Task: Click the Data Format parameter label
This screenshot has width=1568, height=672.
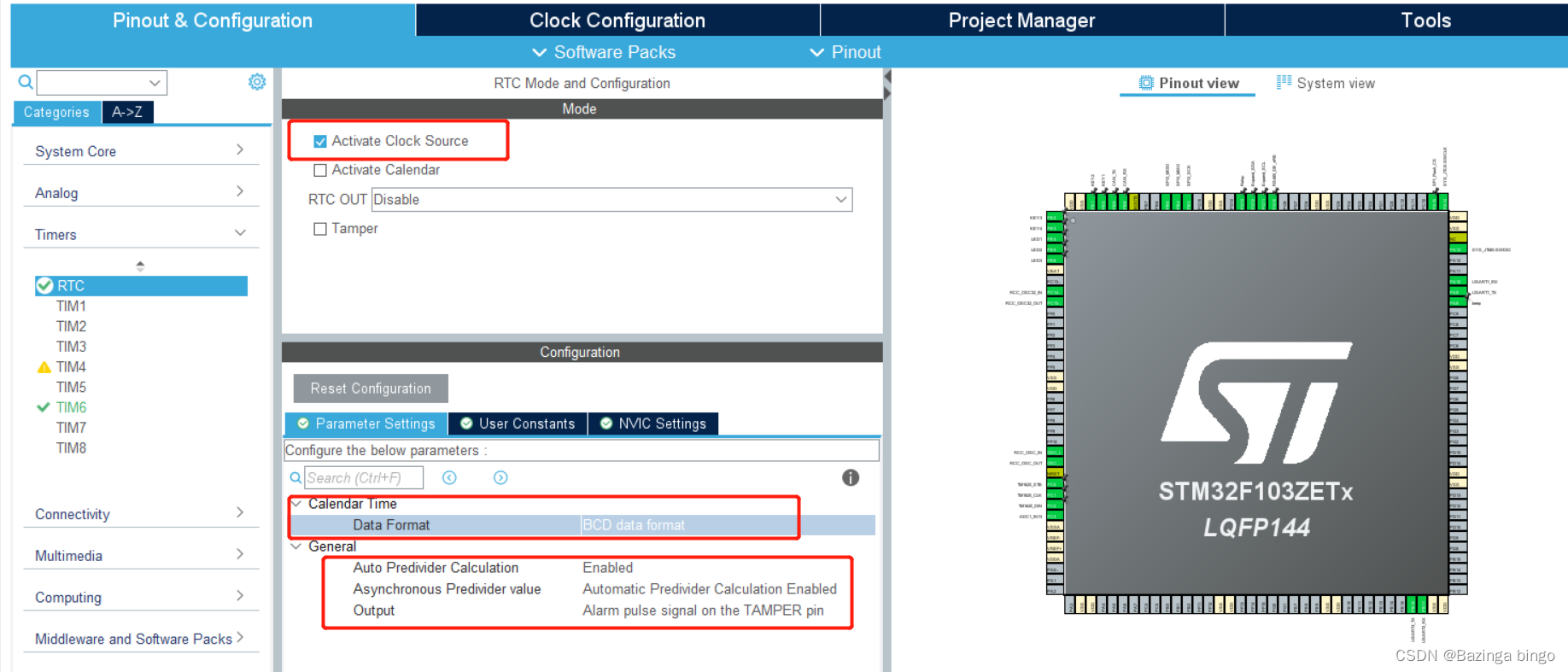Action: [x=391, y=525]
